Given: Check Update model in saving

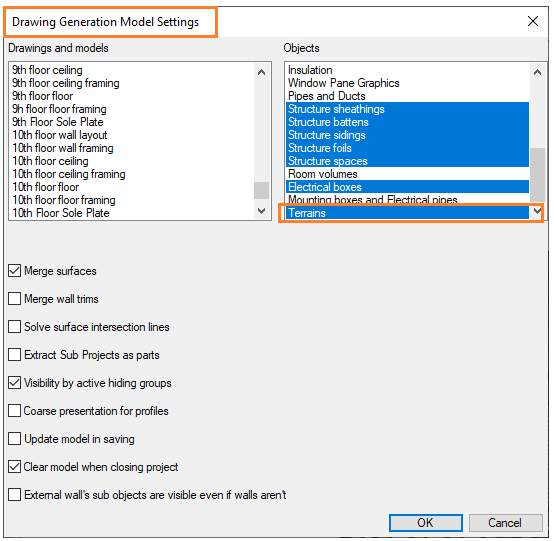Looking at the screenshot, I should [x=14, y=439].
